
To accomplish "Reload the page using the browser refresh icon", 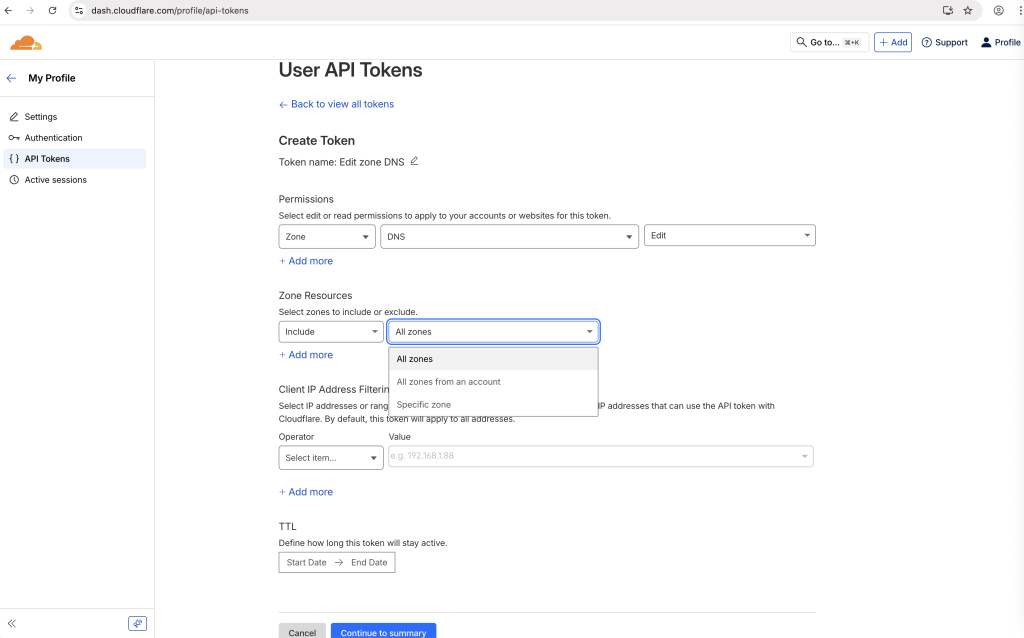I will click(53, 10).
